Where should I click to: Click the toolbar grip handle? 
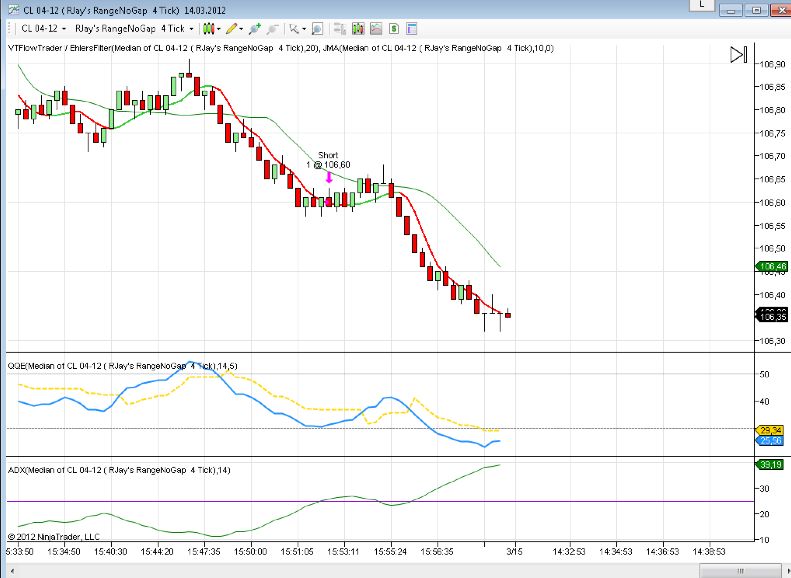click(x=10, y=29)
